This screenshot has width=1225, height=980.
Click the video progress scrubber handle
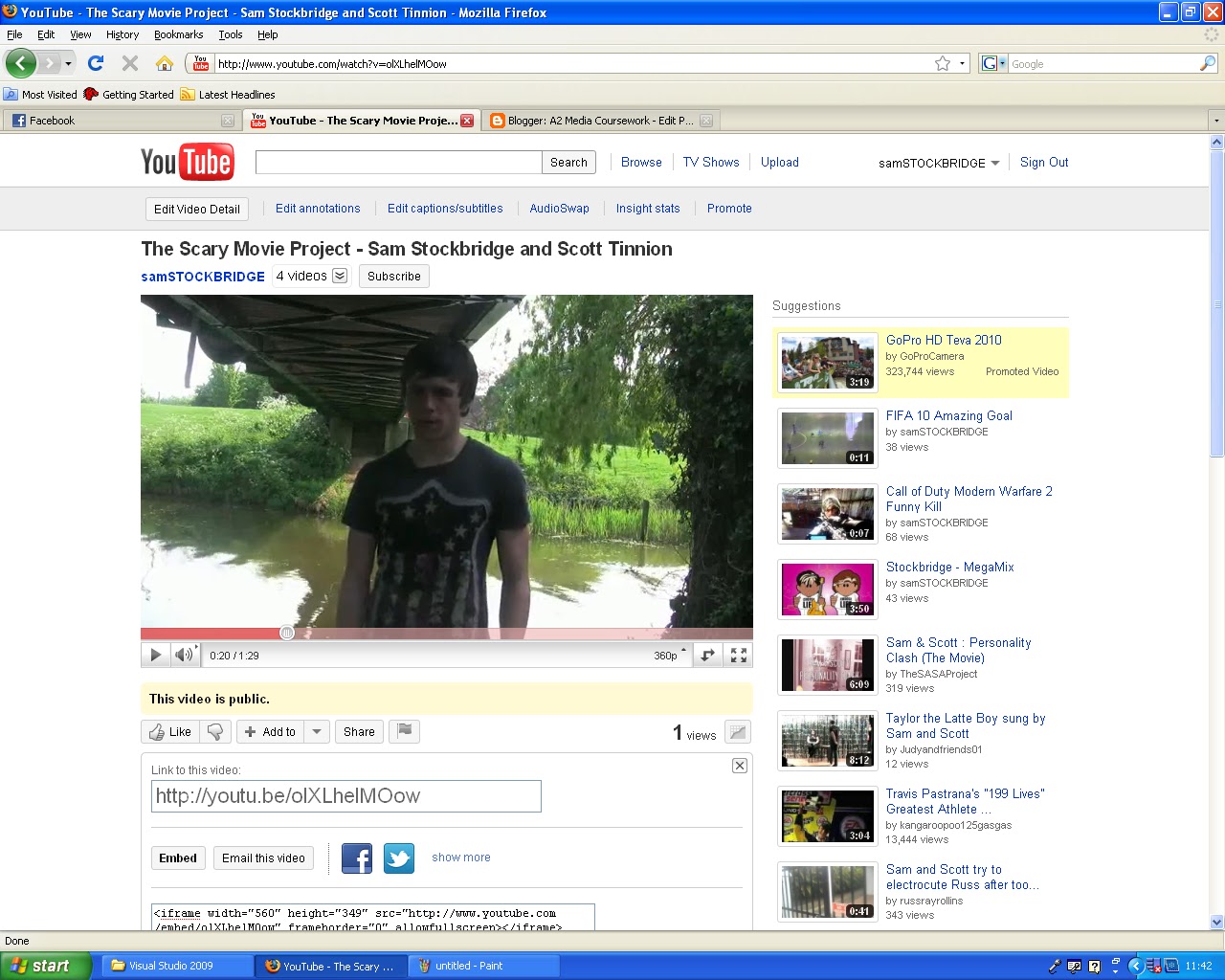pos(287,633)
